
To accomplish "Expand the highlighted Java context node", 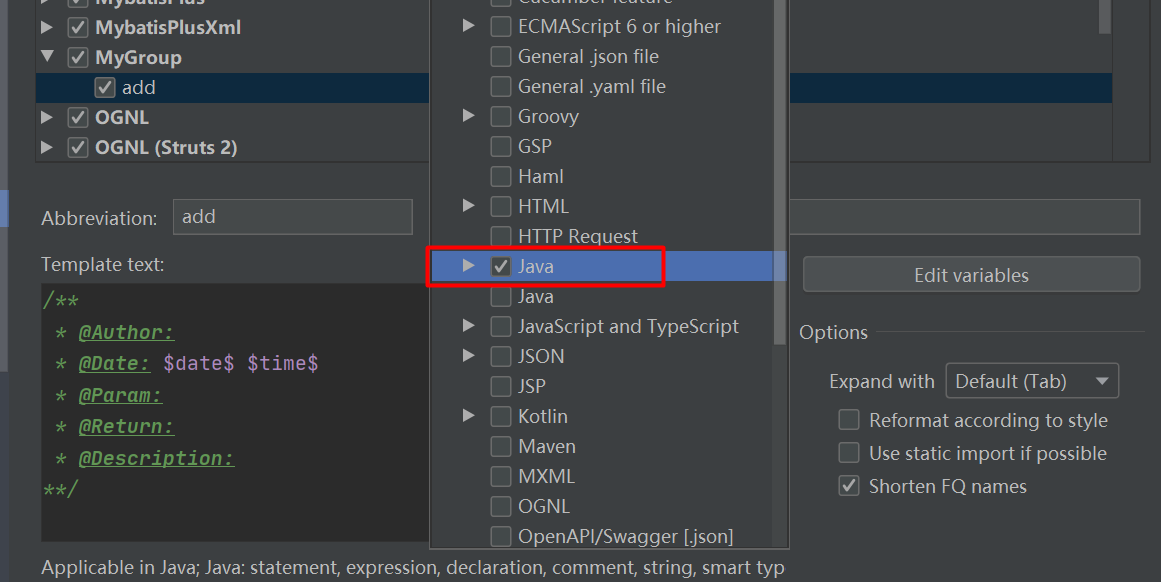I will [468, 265].
